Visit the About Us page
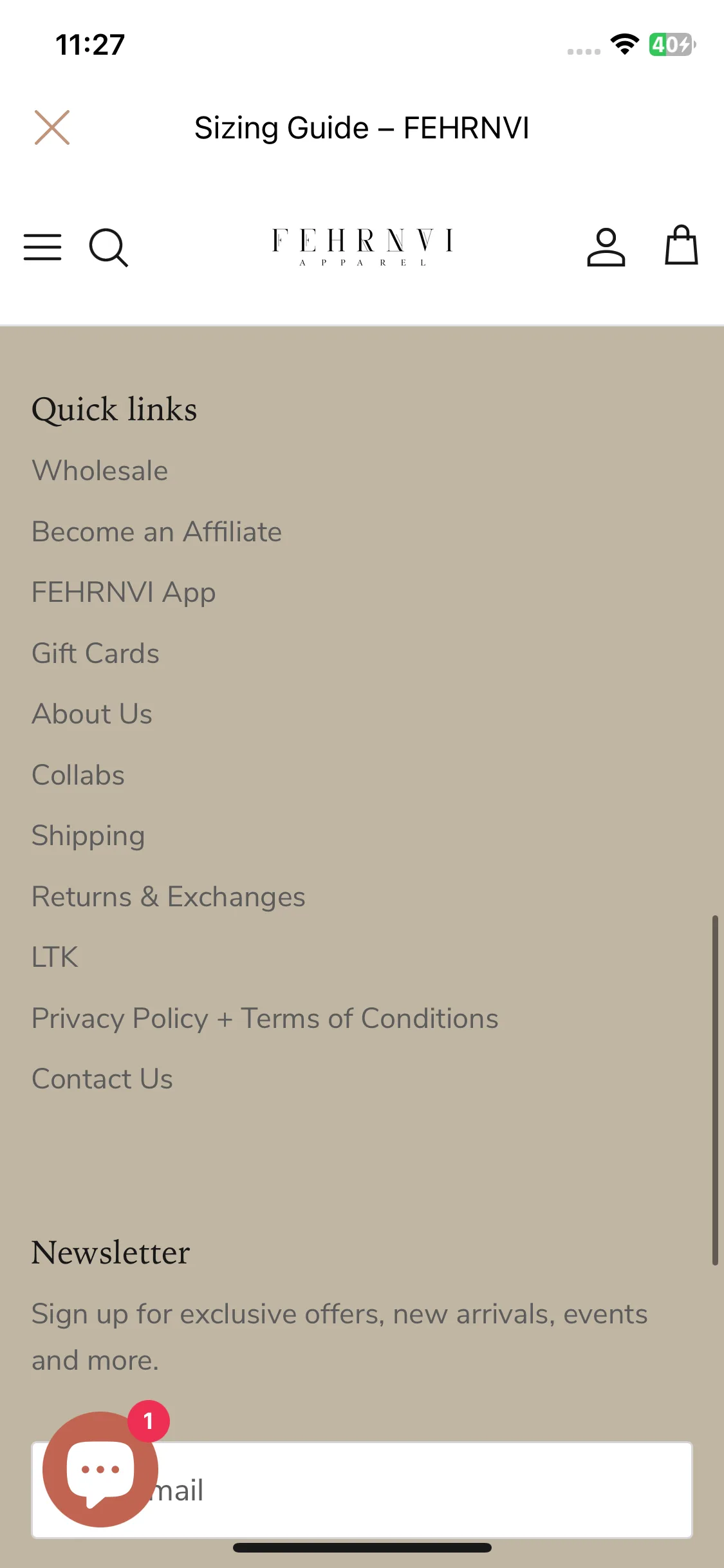The width and height of the screenshot is (724, 1568). coord(92,714)
